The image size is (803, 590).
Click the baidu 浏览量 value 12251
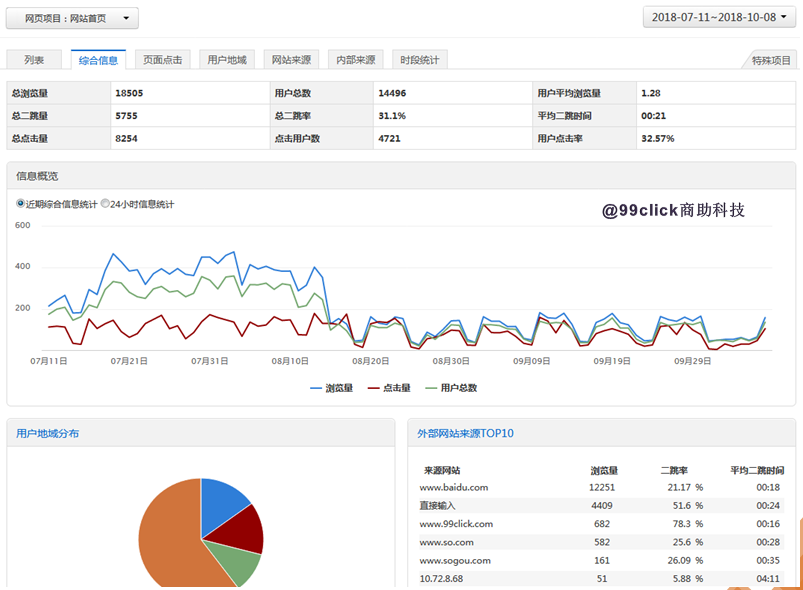(x=602, y=488)
